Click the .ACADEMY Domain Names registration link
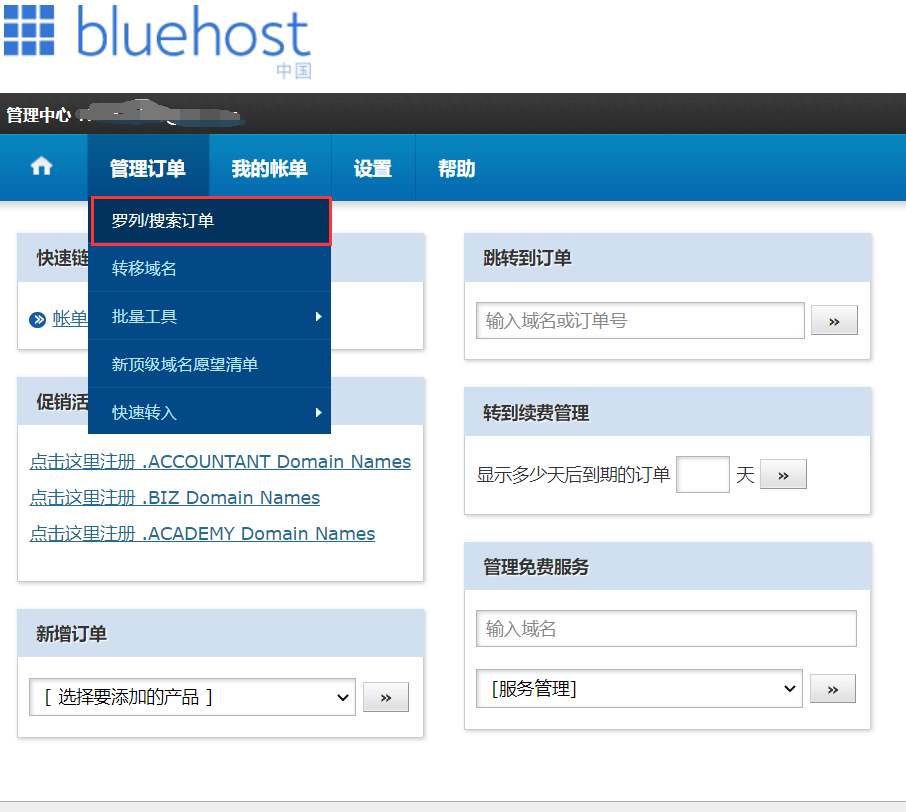Viewport: 906px width, 812px height. point(202,534)
